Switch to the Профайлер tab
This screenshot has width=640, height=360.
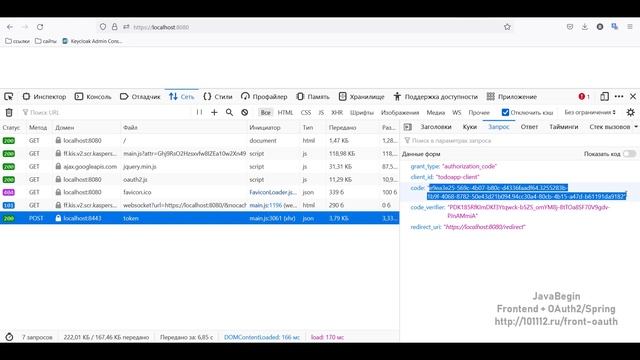click(264, 97)
